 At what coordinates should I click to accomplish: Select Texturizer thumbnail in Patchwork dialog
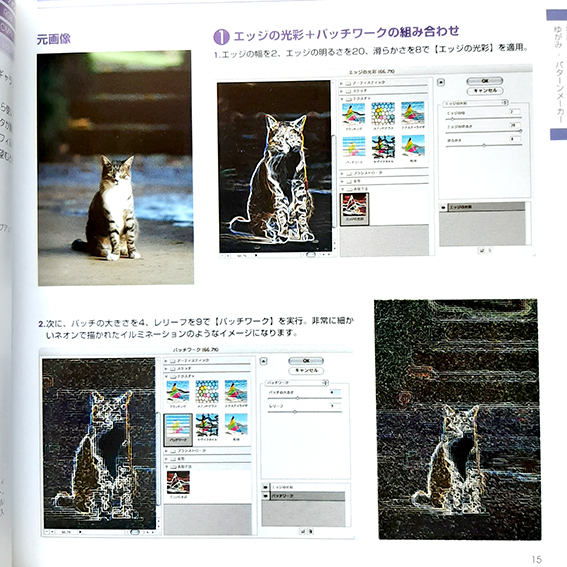pyautogui.click(x=236, y=391)
